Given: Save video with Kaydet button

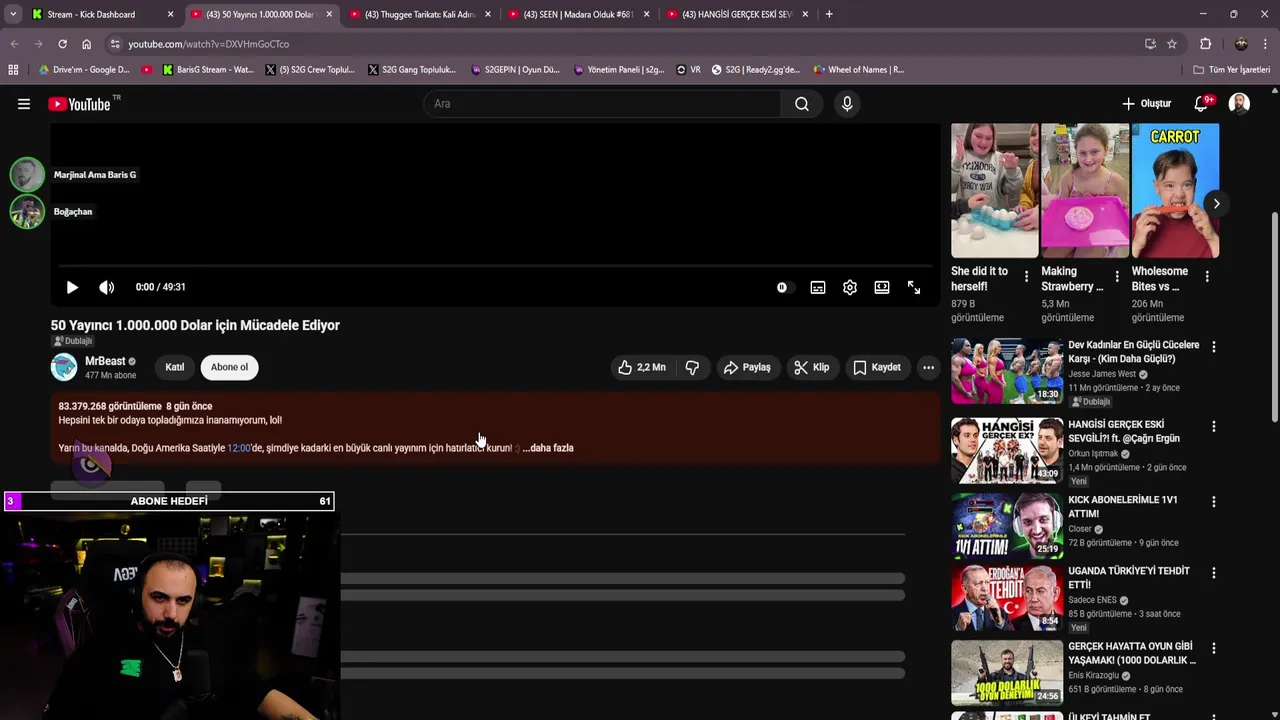Looking at the screenshot, I should (x=877, y=367).
